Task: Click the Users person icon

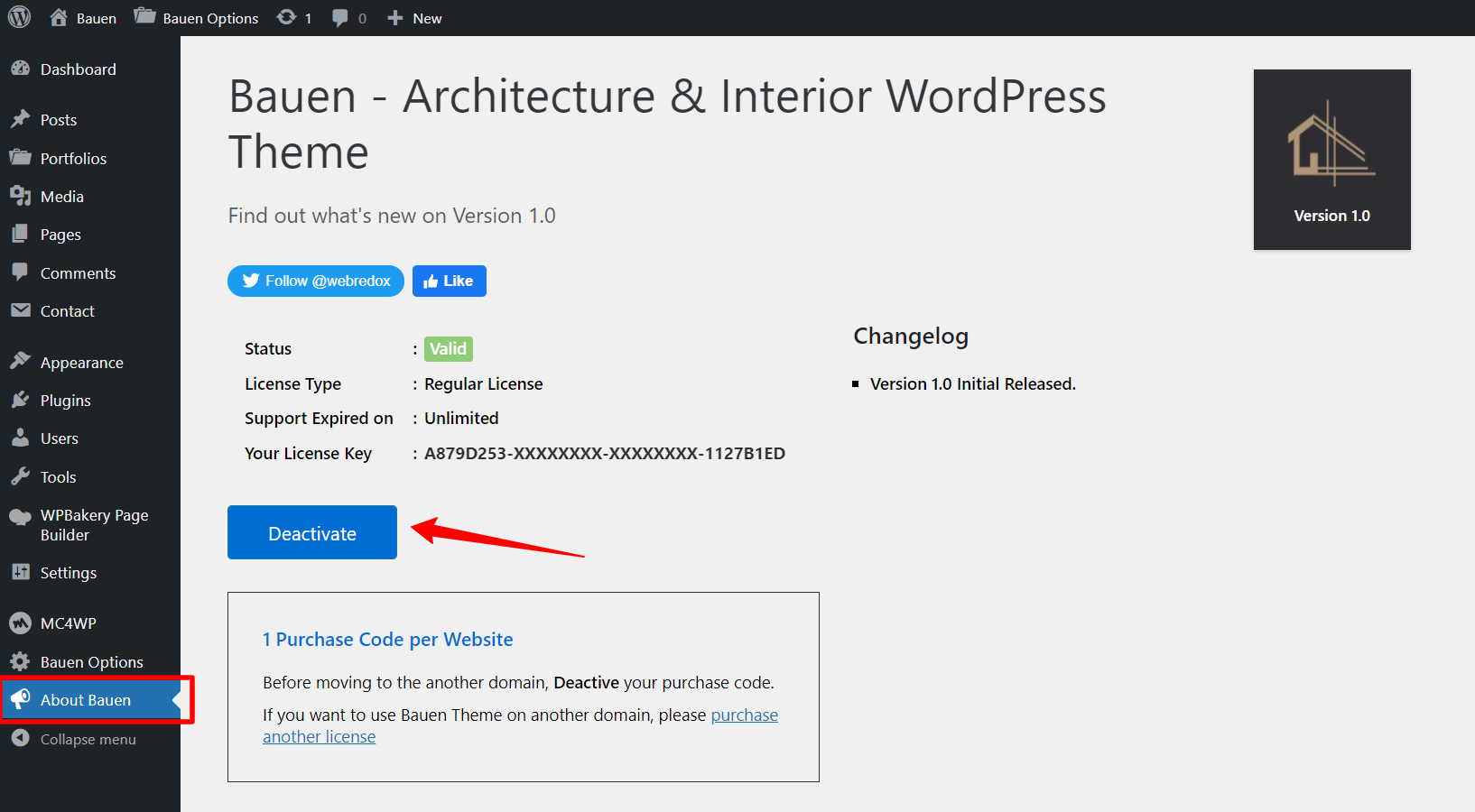Action: pyautogui.click(x=20, y=438)
